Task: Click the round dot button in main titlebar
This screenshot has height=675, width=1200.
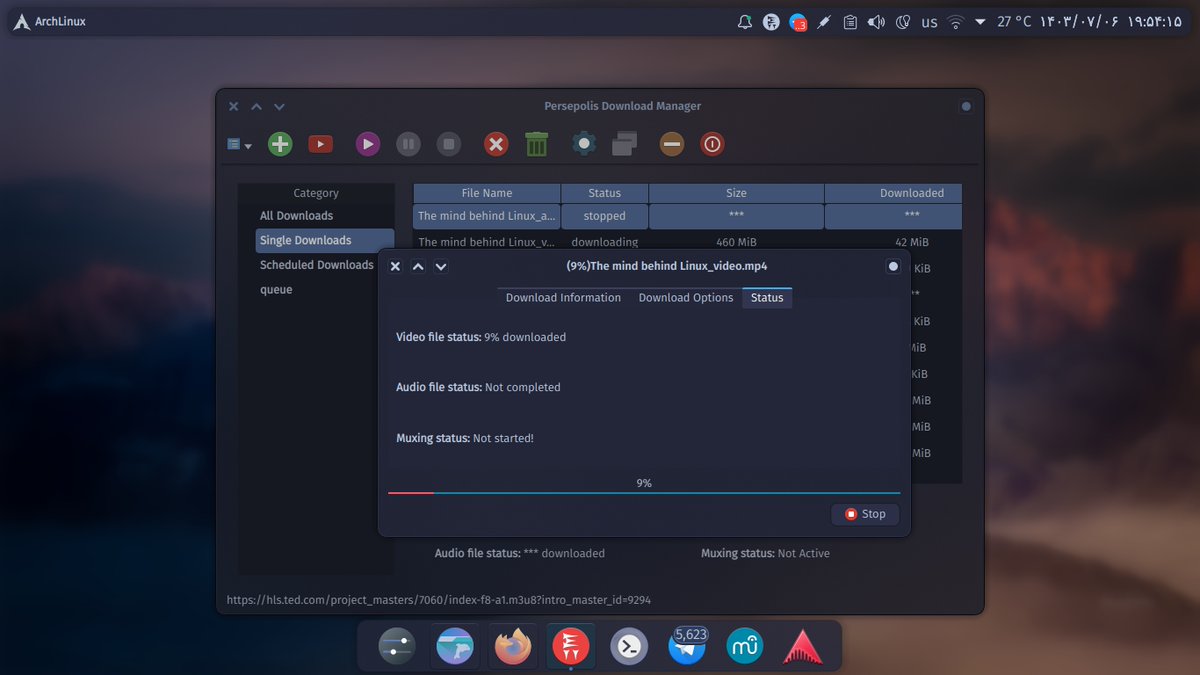Action: click(x=966, y=106)
